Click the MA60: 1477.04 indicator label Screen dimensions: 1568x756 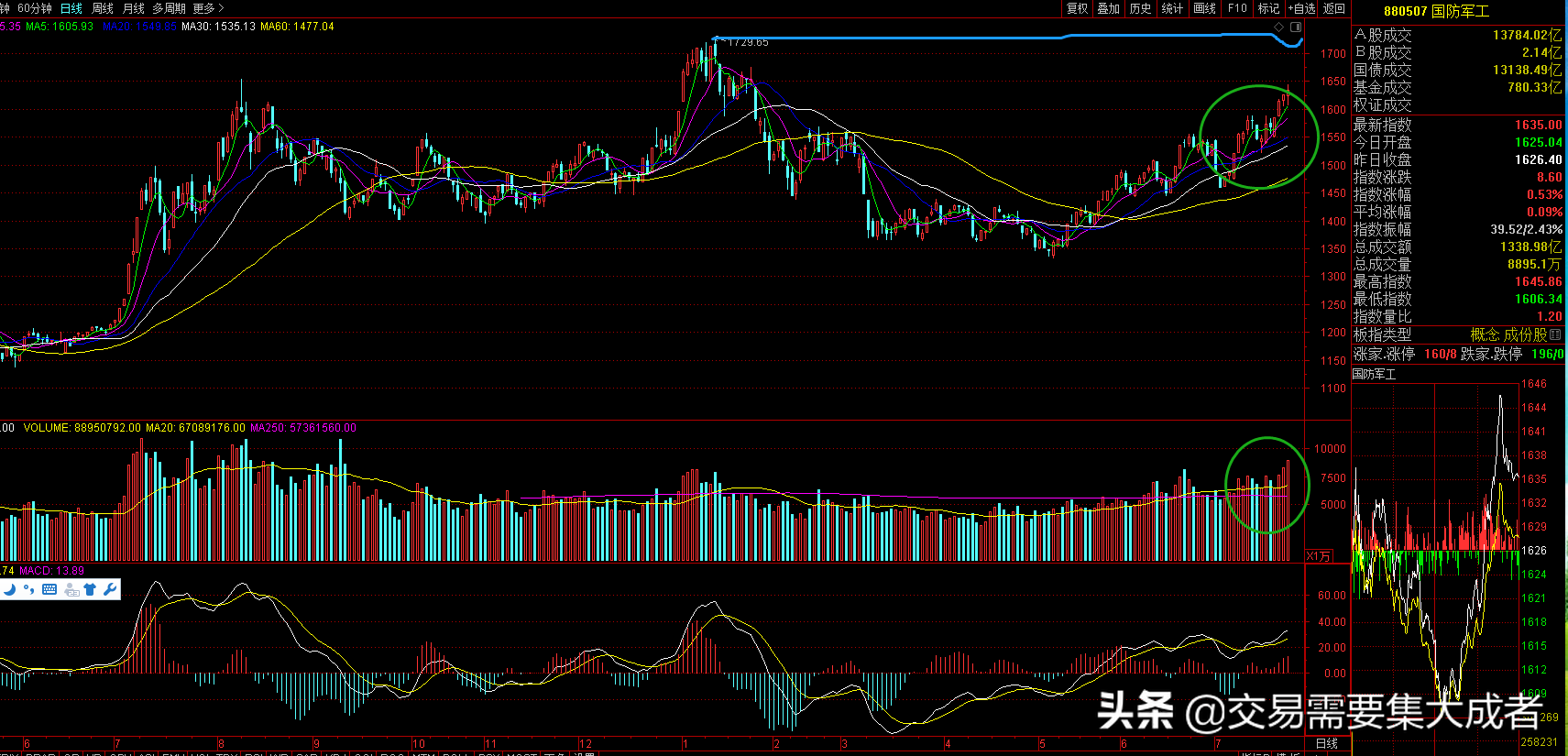click(x=297, y=27)
